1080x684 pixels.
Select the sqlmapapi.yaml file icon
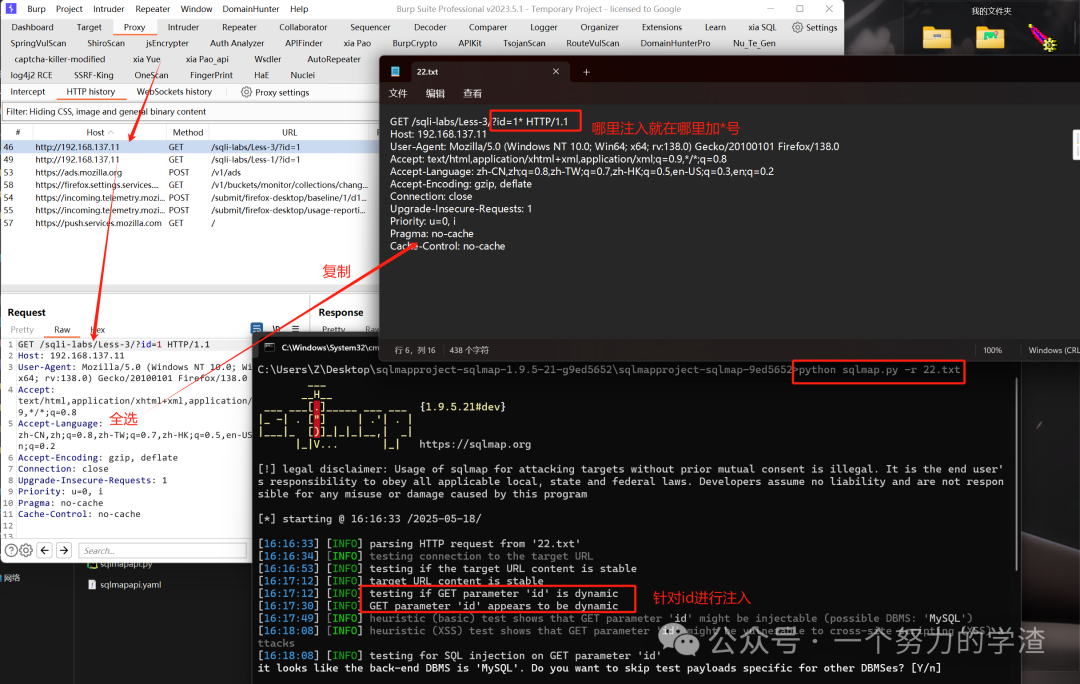point(92,585)
